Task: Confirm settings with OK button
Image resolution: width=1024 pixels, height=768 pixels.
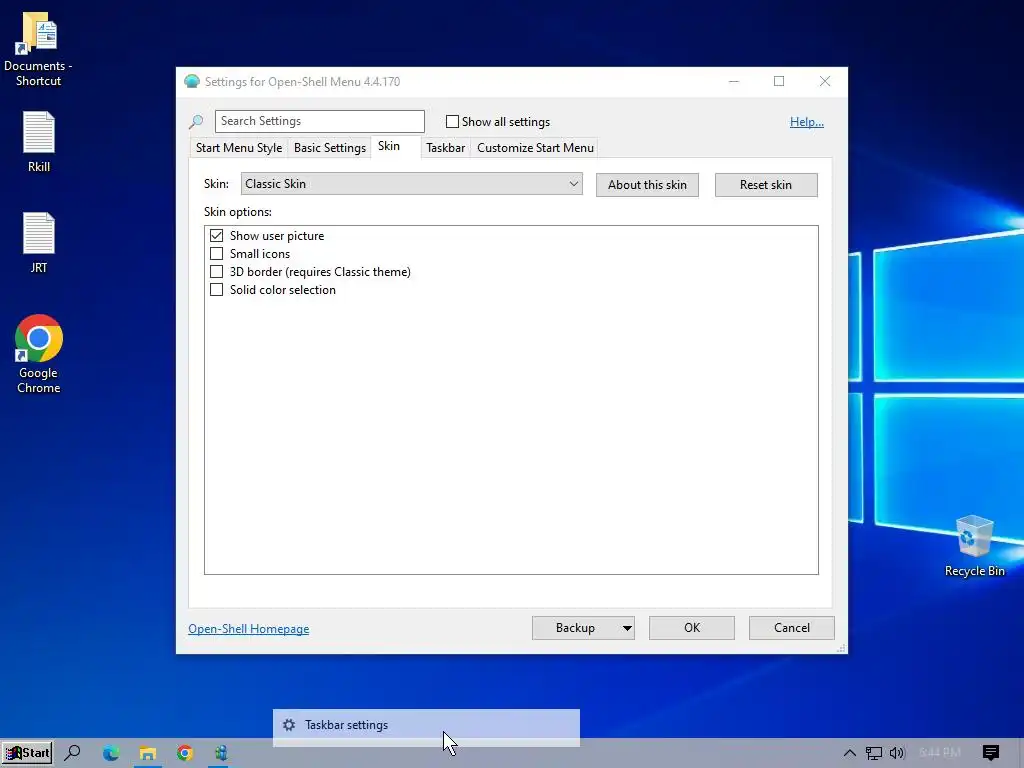Action: point(692,628)
